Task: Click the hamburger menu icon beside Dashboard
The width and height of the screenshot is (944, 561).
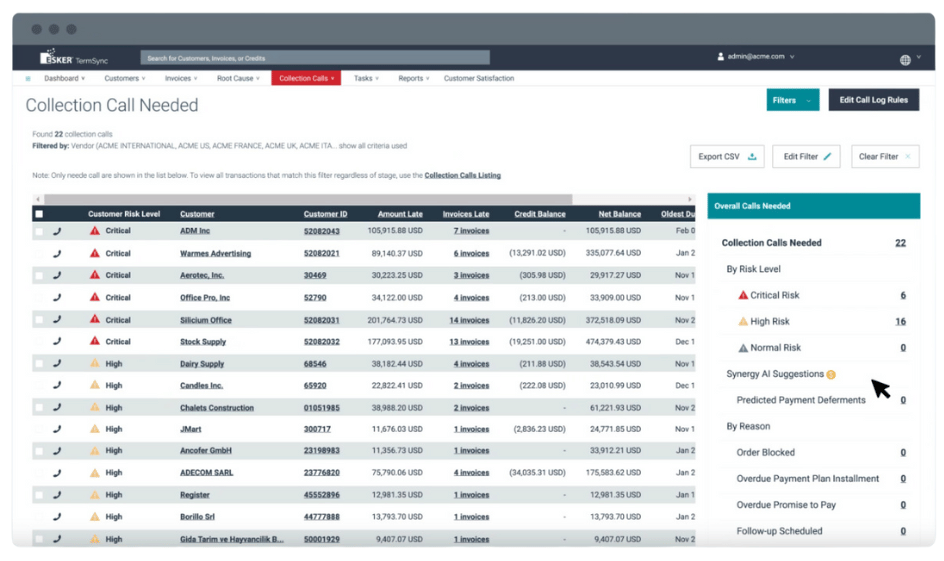Action: (28, 79)
